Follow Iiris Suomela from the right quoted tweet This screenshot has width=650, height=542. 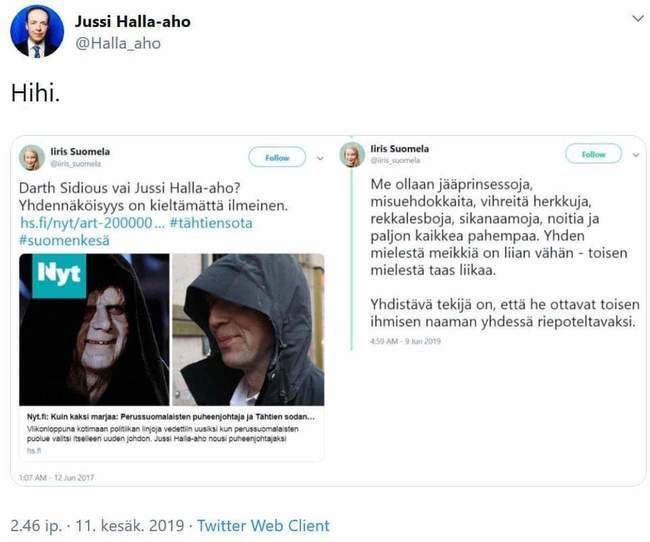click(x=594, y=154)
